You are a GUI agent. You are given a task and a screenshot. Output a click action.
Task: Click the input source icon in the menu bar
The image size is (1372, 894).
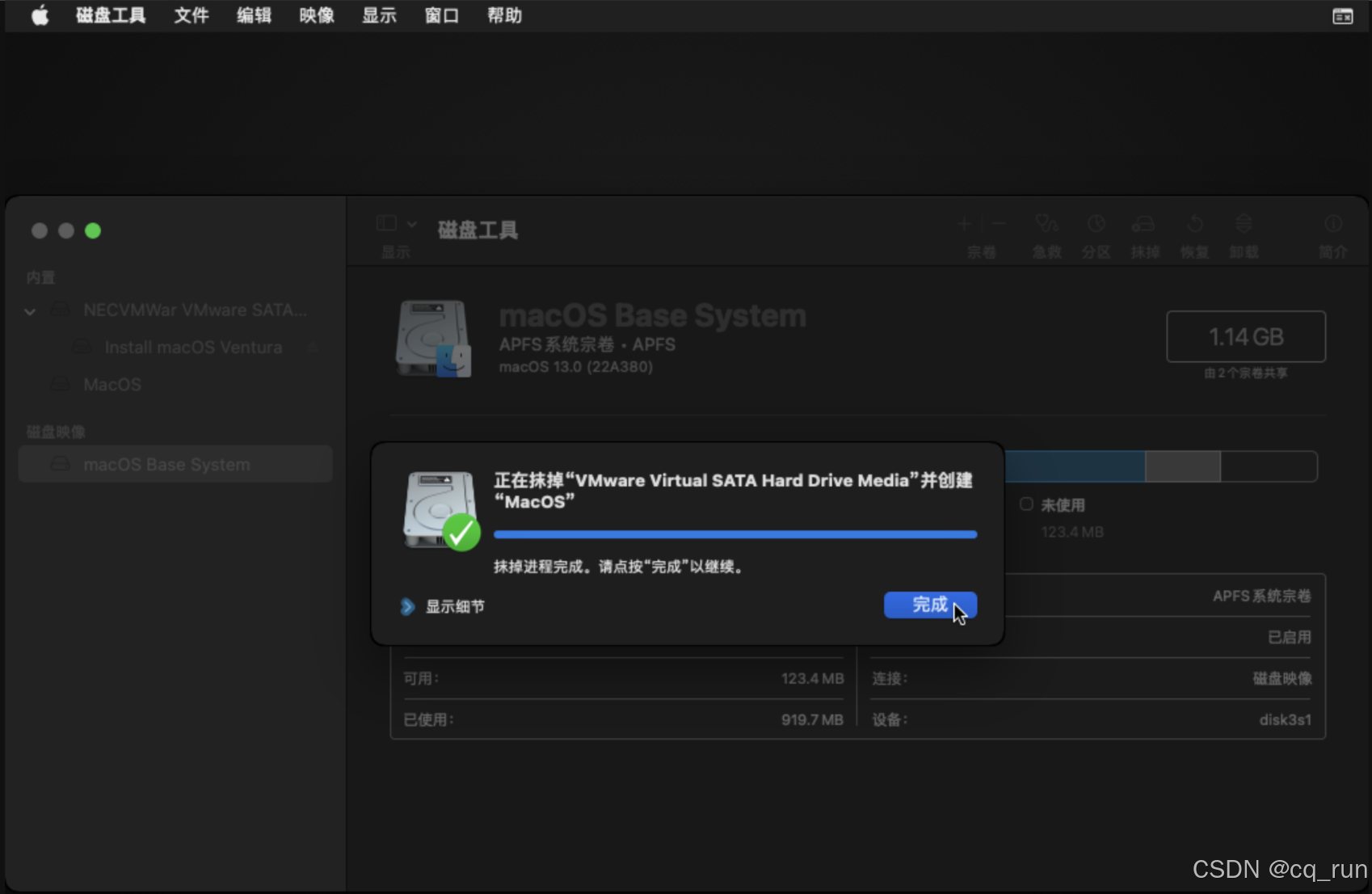1343,16
